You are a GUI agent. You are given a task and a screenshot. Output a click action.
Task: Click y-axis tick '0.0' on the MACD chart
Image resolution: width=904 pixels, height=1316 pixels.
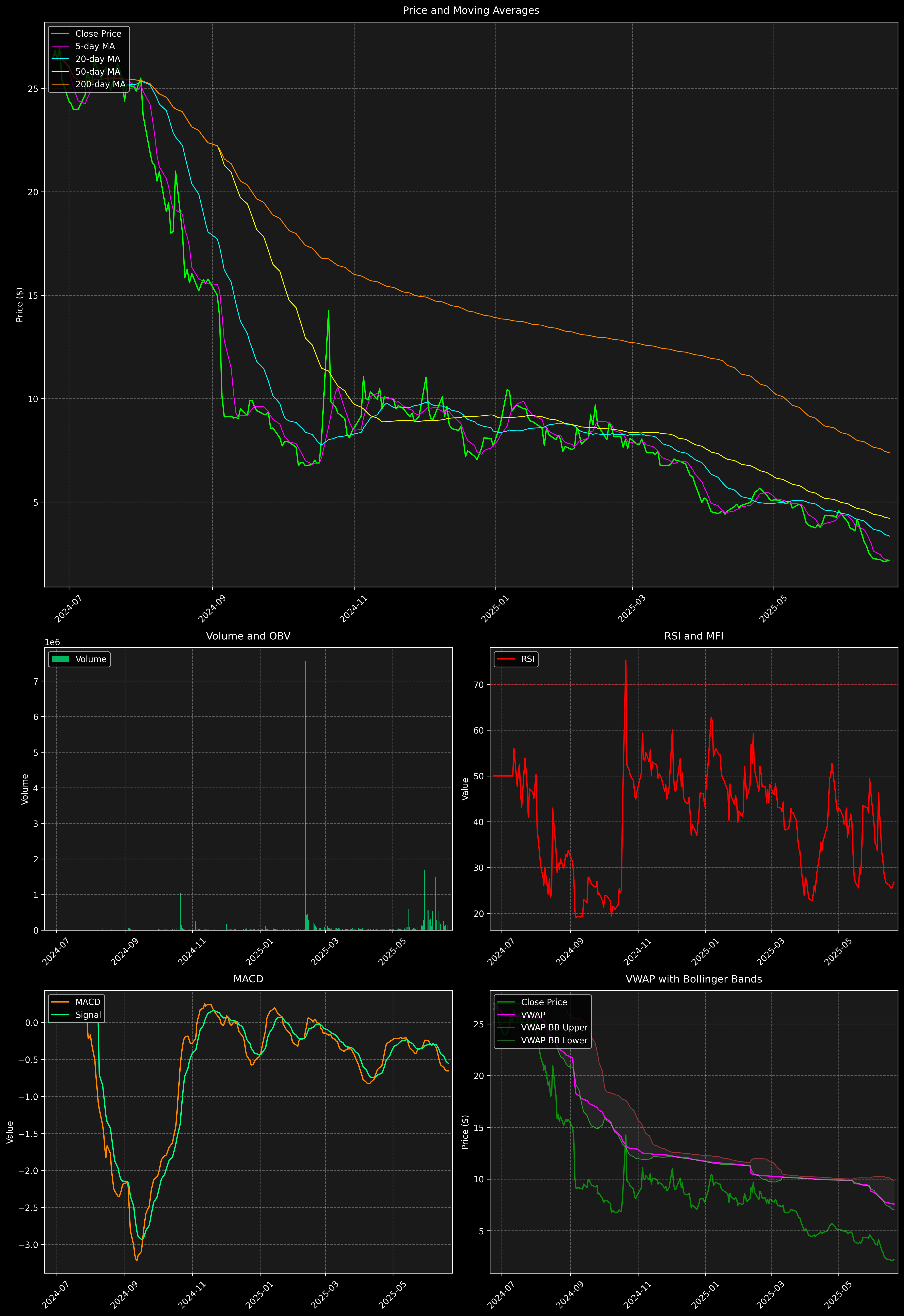(32, 1023)
